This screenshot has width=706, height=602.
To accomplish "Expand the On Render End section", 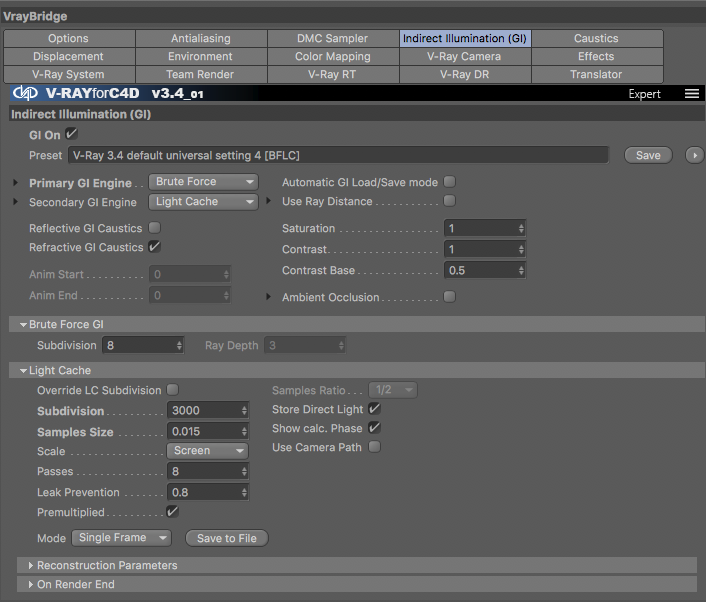I will 31,584.
